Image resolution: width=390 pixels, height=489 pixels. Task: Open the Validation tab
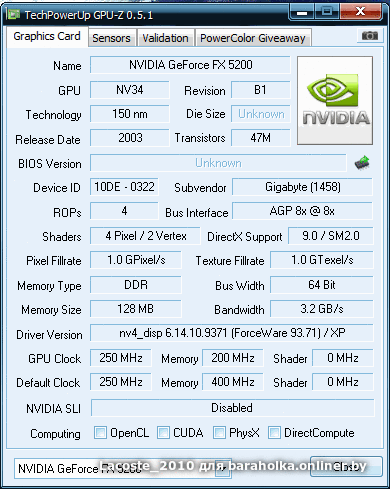[165, 38]
